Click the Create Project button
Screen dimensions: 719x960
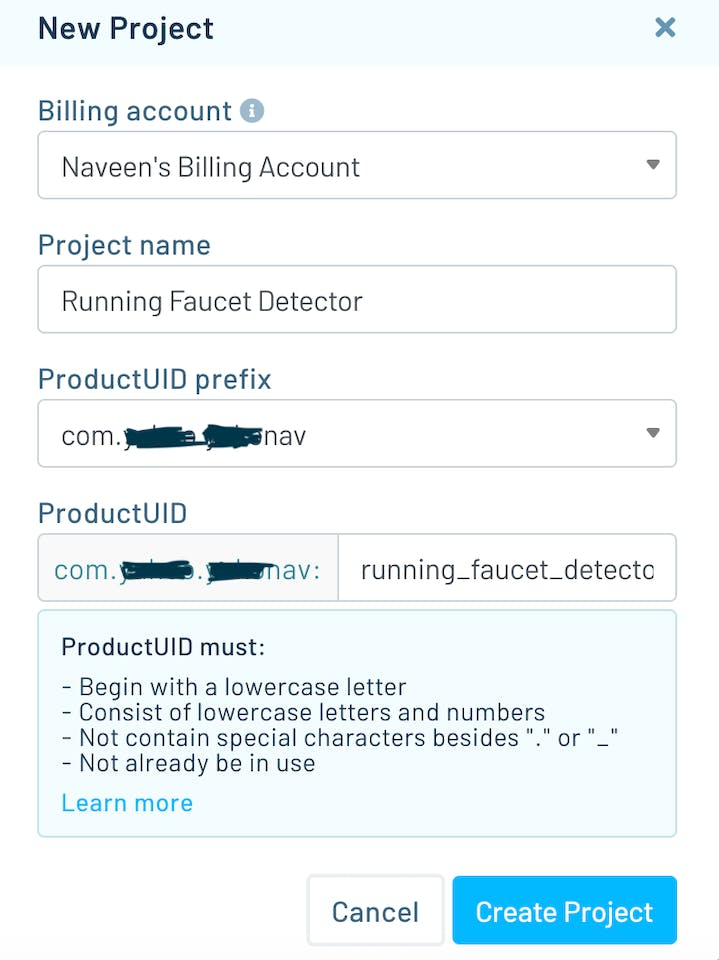564,911
